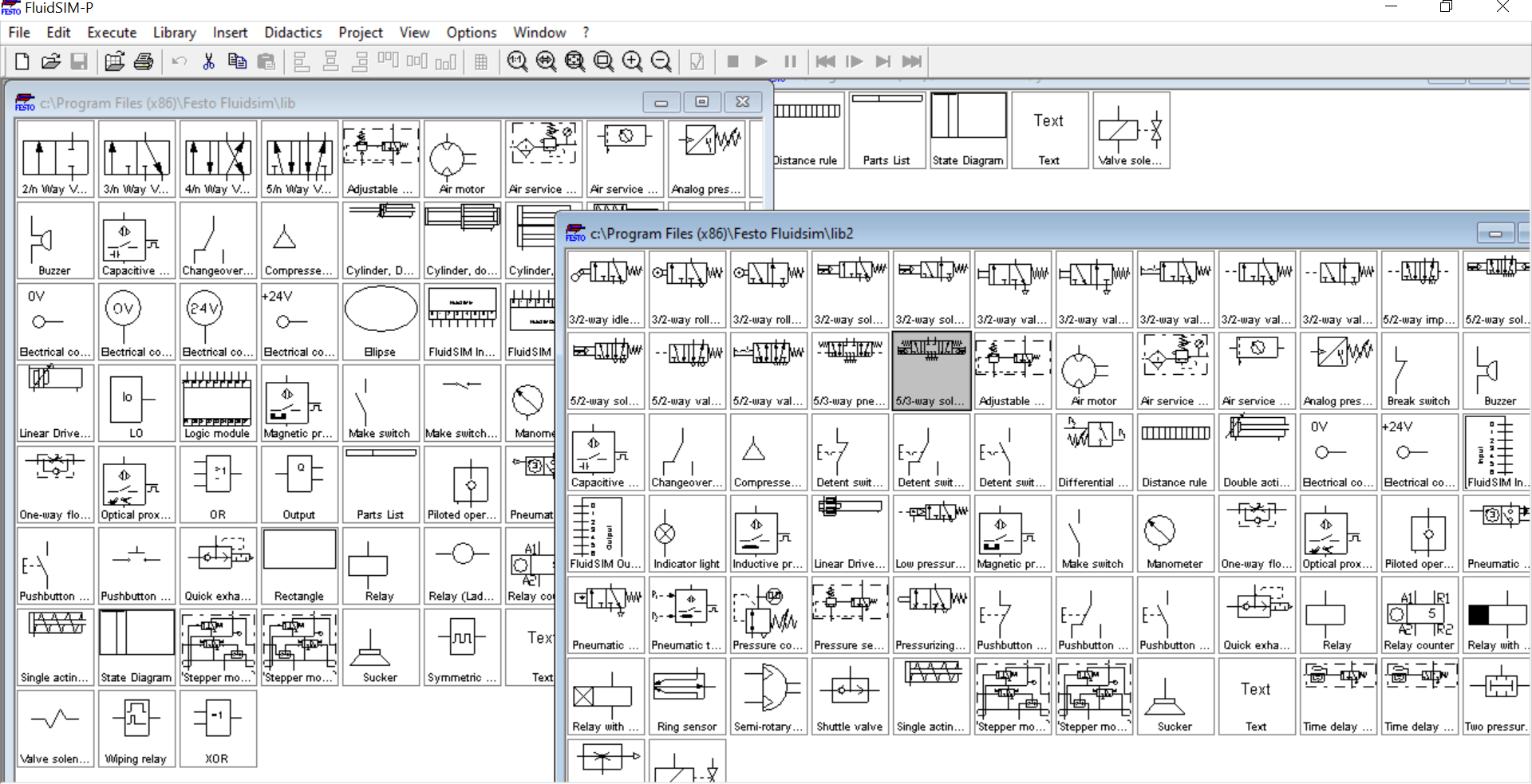Select Ring sensor in lib2 window
Image resolution: width=1532 pixels, height=784 pixels.
tap(687, 696)
